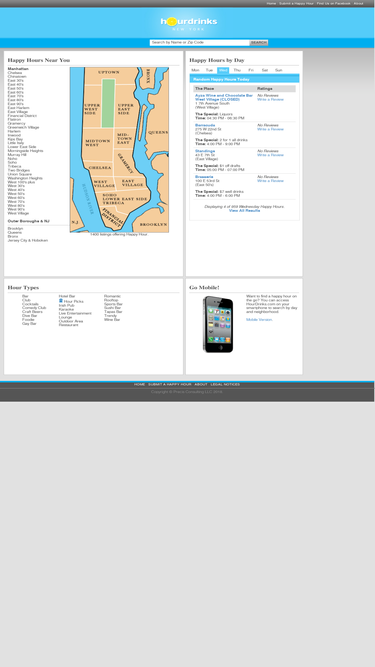Select the Greenwich Village neighborhood link
Screen dimensions: 375x667
click(23, 127)
